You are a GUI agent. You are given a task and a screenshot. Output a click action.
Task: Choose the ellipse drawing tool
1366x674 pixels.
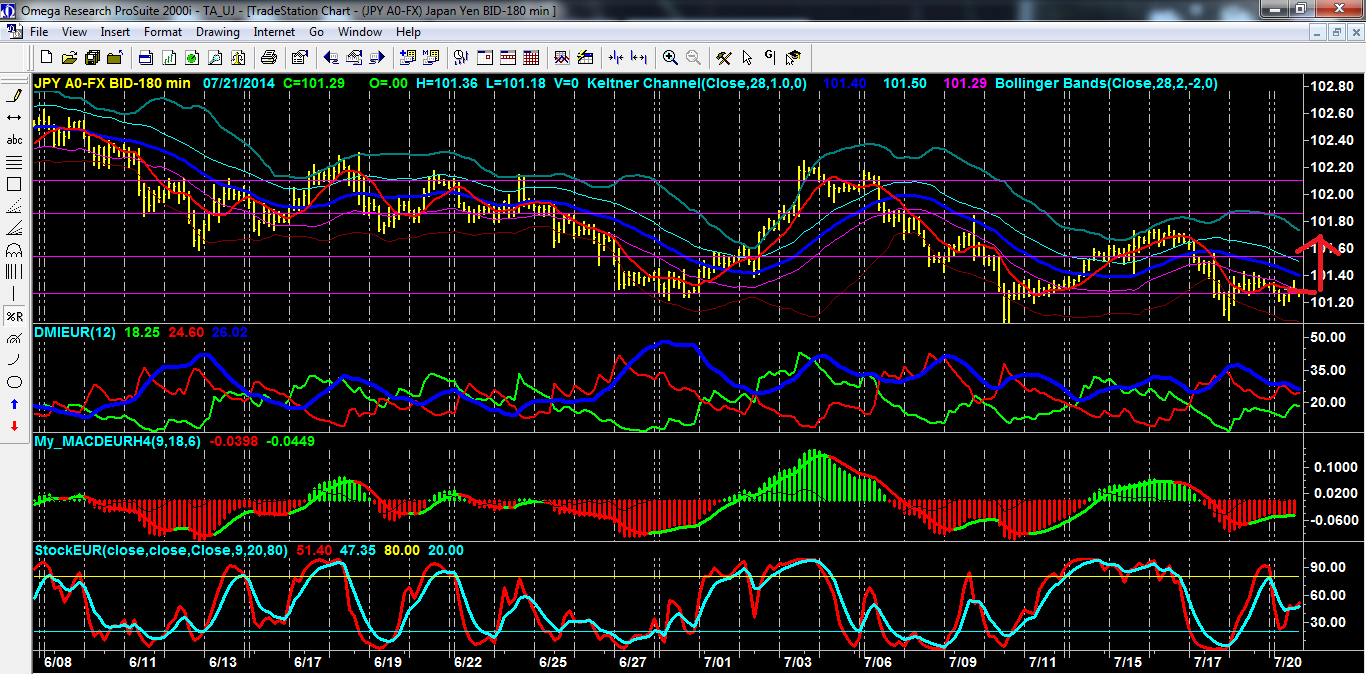click(14, 382)
